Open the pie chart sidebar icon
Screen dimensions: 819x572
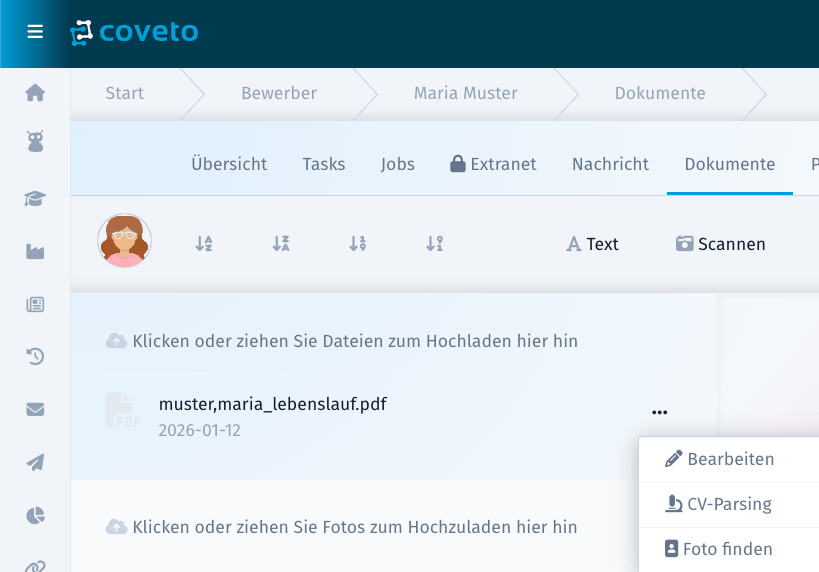(35, 515)
